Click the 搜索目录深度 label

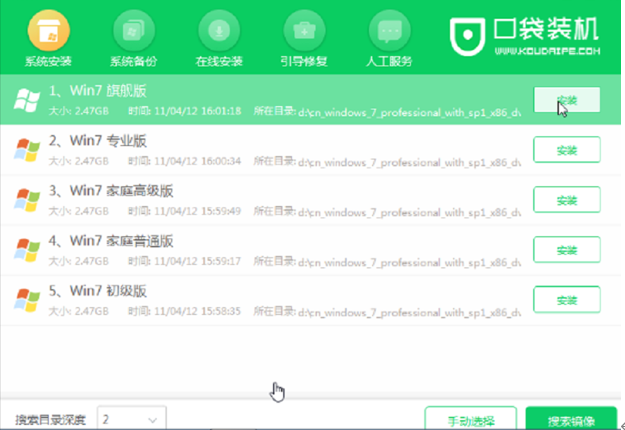click(x=51, y=420)
